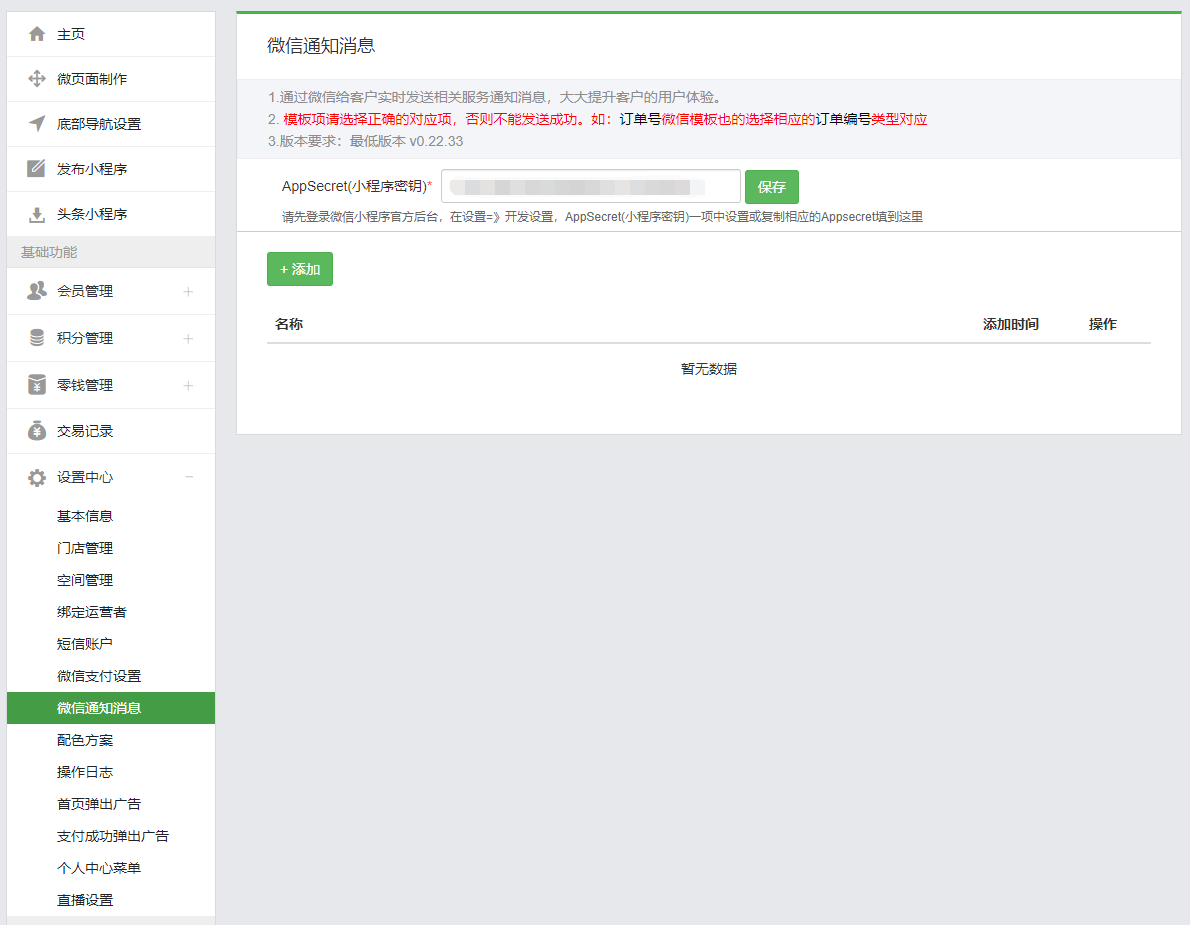Image resolution: width=1190 pixels, height=925 pixels.
Task: Click the version requirement note v0.22.33
Action: pos(365,141)
